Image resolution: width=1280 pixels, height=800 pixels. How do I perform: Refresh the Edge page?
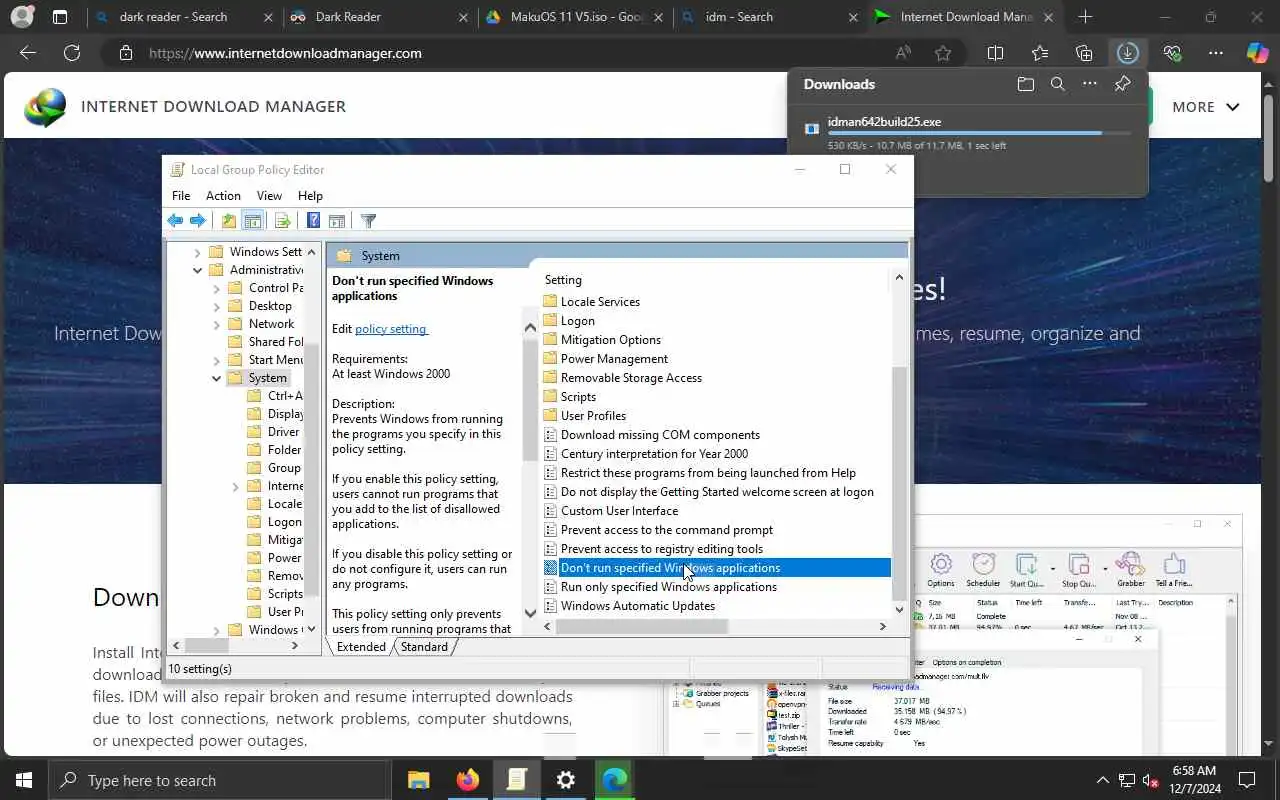tap(72, 53)
